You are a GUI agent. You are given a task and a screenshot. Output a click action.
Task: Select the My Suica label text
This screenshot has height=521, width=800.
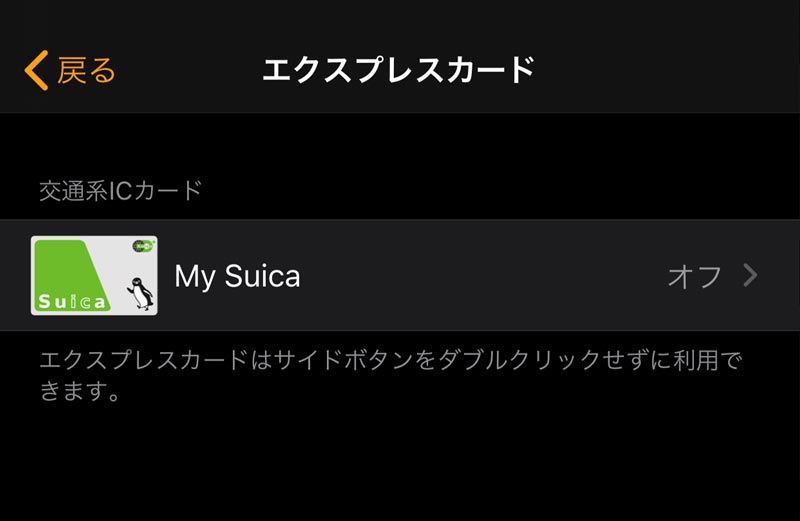click(237, 276)
